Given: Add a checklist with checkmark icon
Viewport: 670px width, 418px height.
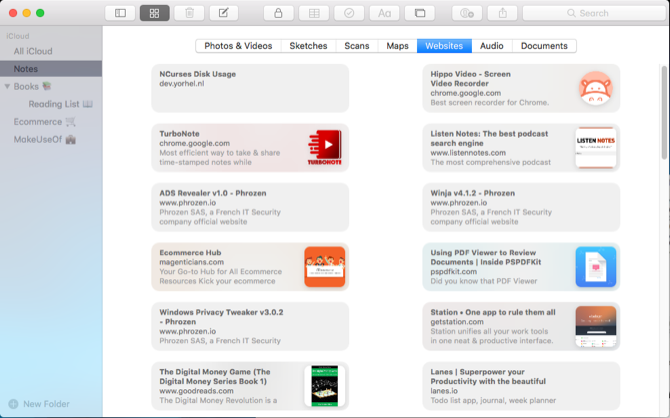Looking at the screenshot, I should click(x=349, y=13).
